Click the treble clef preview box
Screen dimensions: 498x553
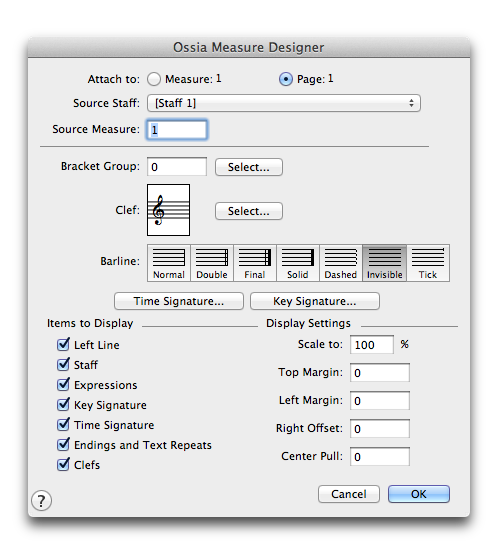point(168,210)
